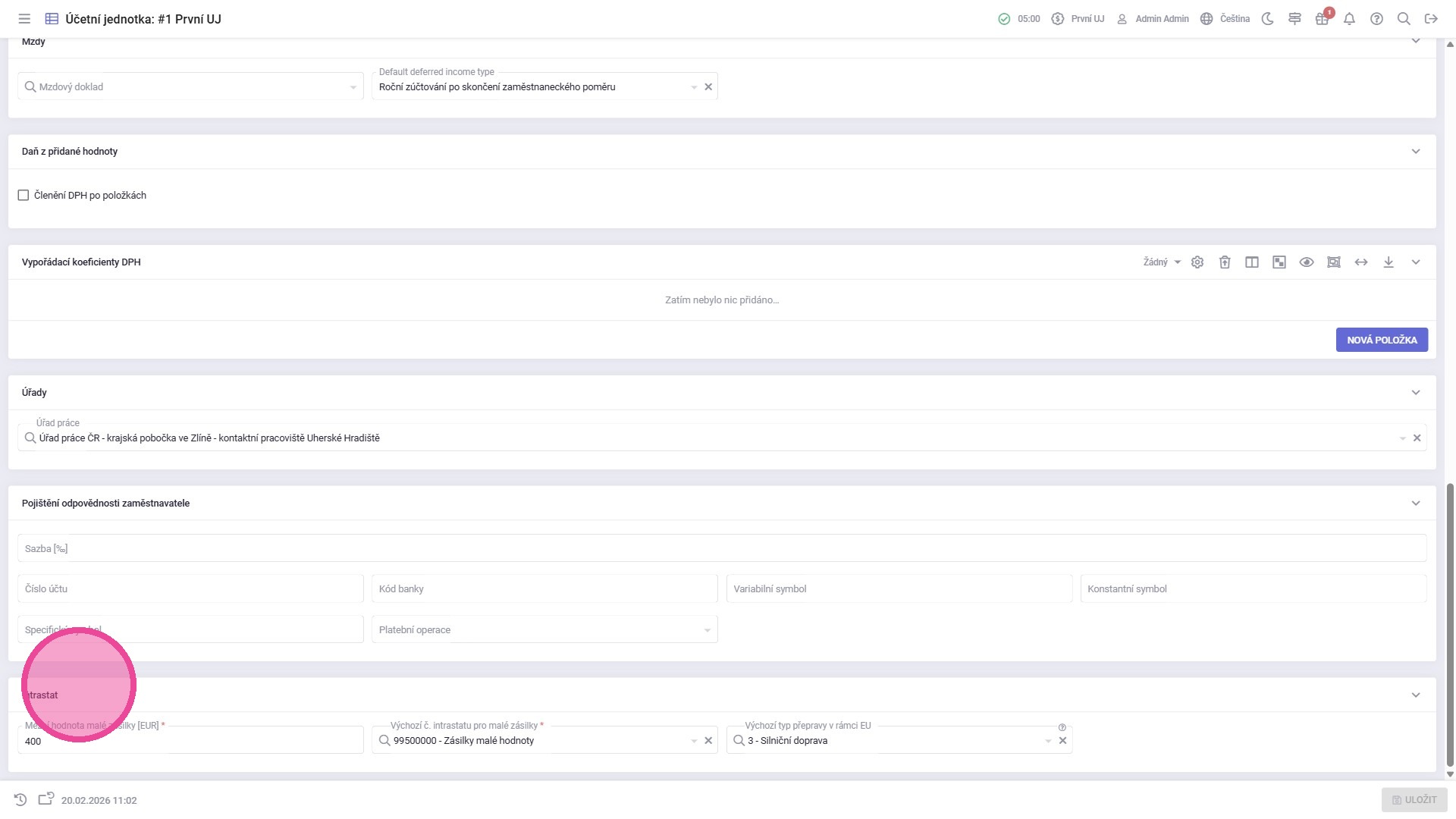Viewport: 1456px width, 819px height.
Task: Click the ULOŽIT save button
Action: [x=1414, y=800]
